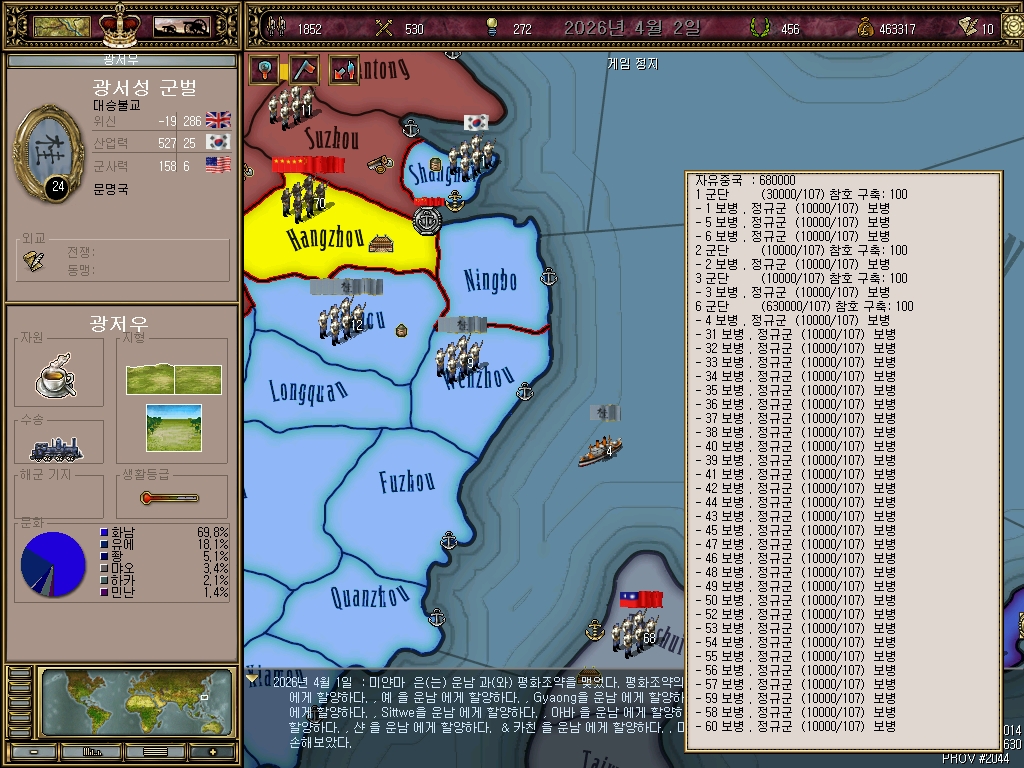Screen dimensions: 1024x768
Task: Click the Guangxi clique emblem portrait
Action: [x=48, y=153]
